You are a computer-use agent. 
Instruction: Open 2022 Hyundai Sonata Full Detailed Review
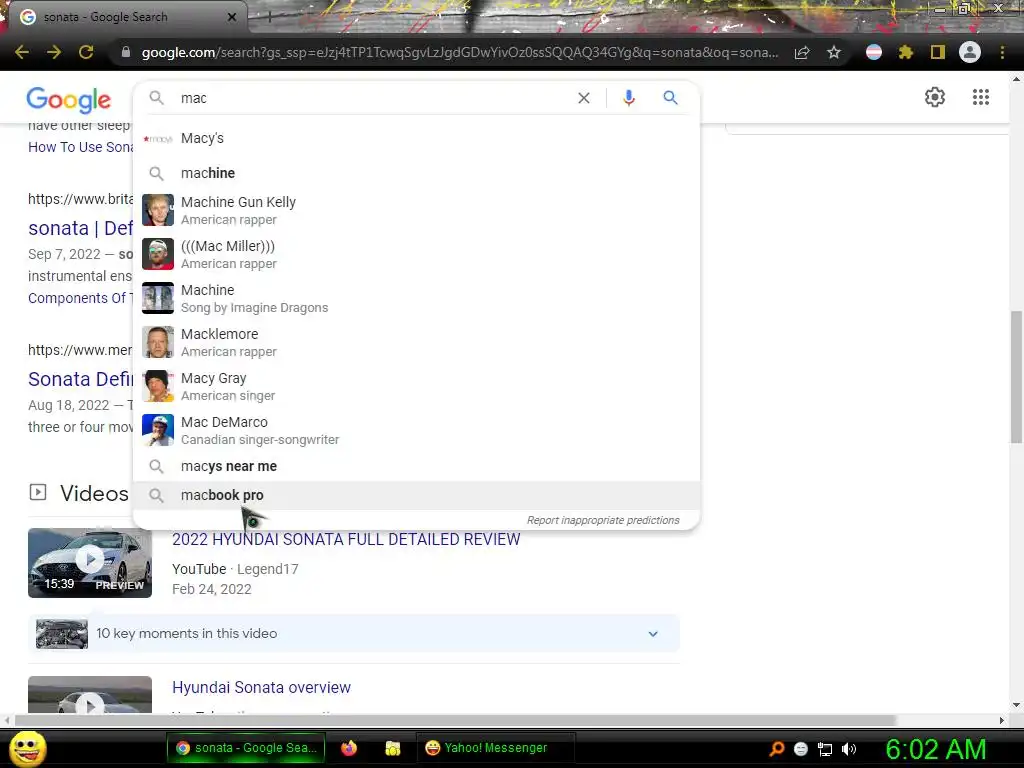346,539
